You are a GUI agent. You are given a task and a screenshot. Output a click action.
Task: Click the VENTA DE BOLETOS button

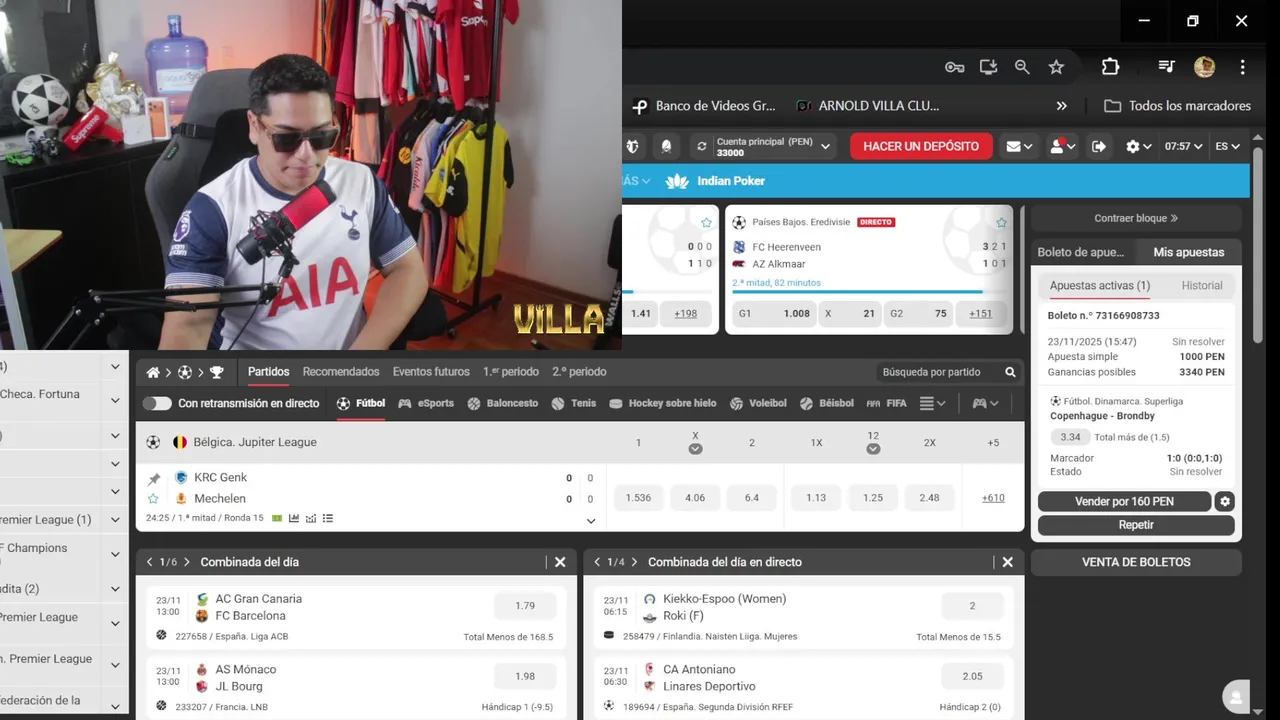click(x=1136, y=562)
